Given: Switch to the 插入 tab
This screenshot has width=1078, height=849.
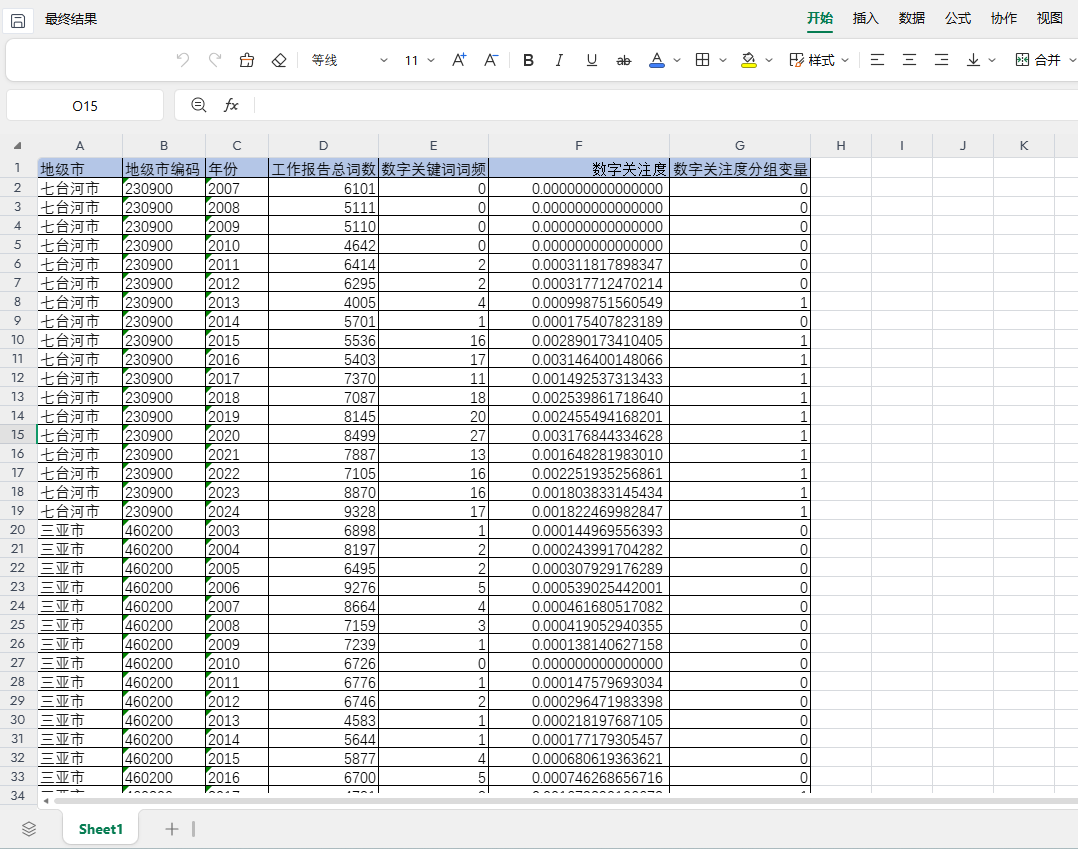Looking at the screenshot, I should [866, 19].
